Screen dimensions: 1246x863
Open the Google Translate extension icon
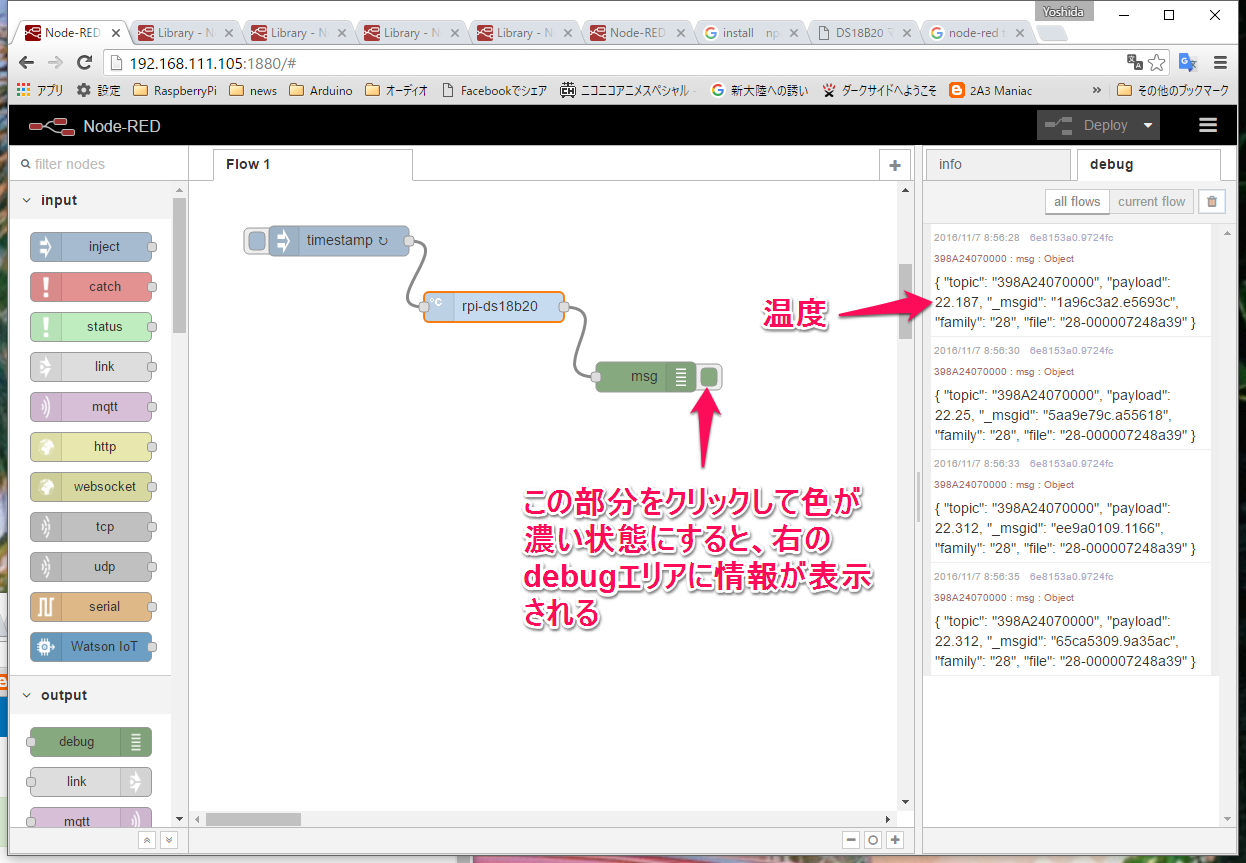(1188, 63)
